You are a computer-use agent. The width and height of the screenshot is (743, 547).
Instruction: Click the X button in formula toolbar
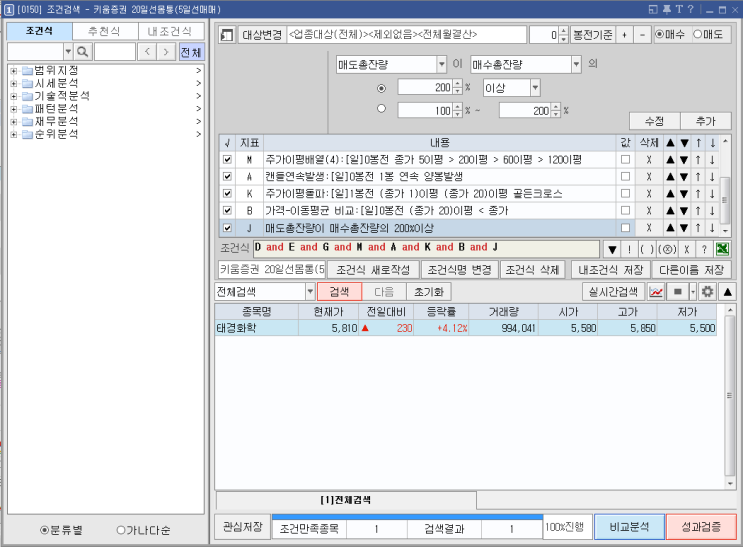(x=686, y=249)
